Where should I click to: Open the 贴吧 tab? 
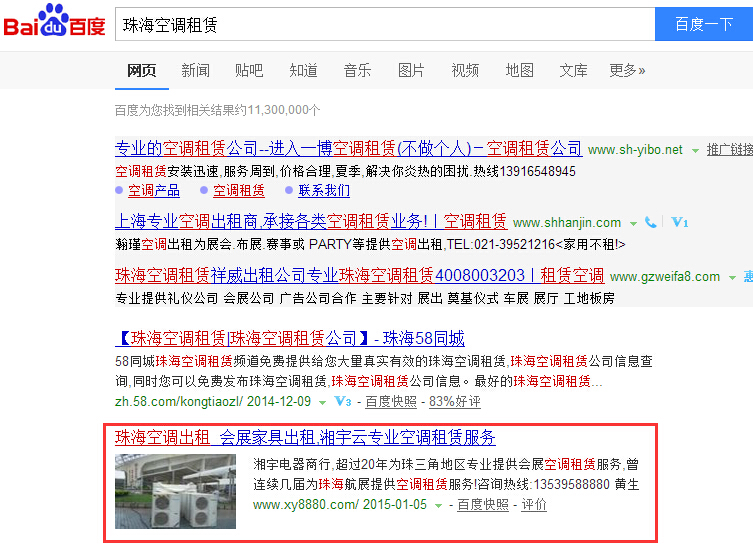pos(249,71)
